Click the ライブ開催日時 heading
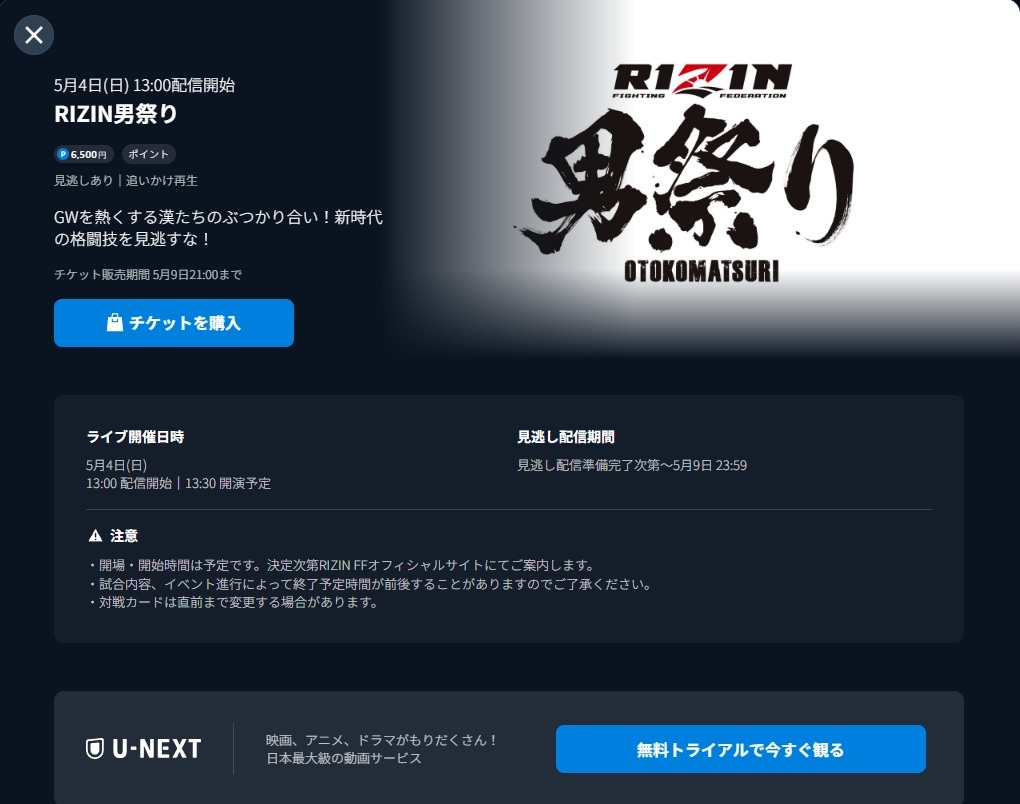 135,437
